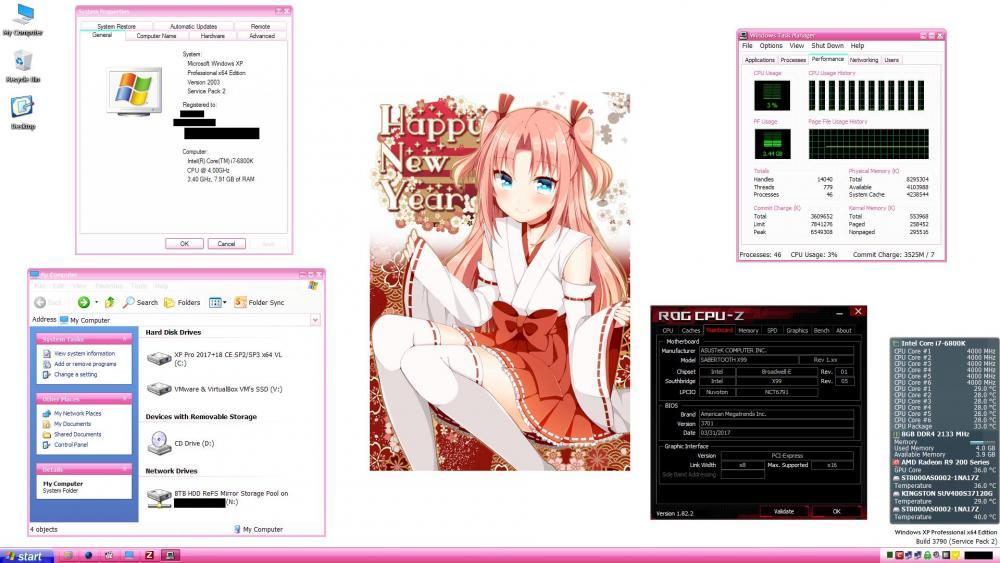
Task: Switch to Task Manager Processes tab
Action: point(793,60)
